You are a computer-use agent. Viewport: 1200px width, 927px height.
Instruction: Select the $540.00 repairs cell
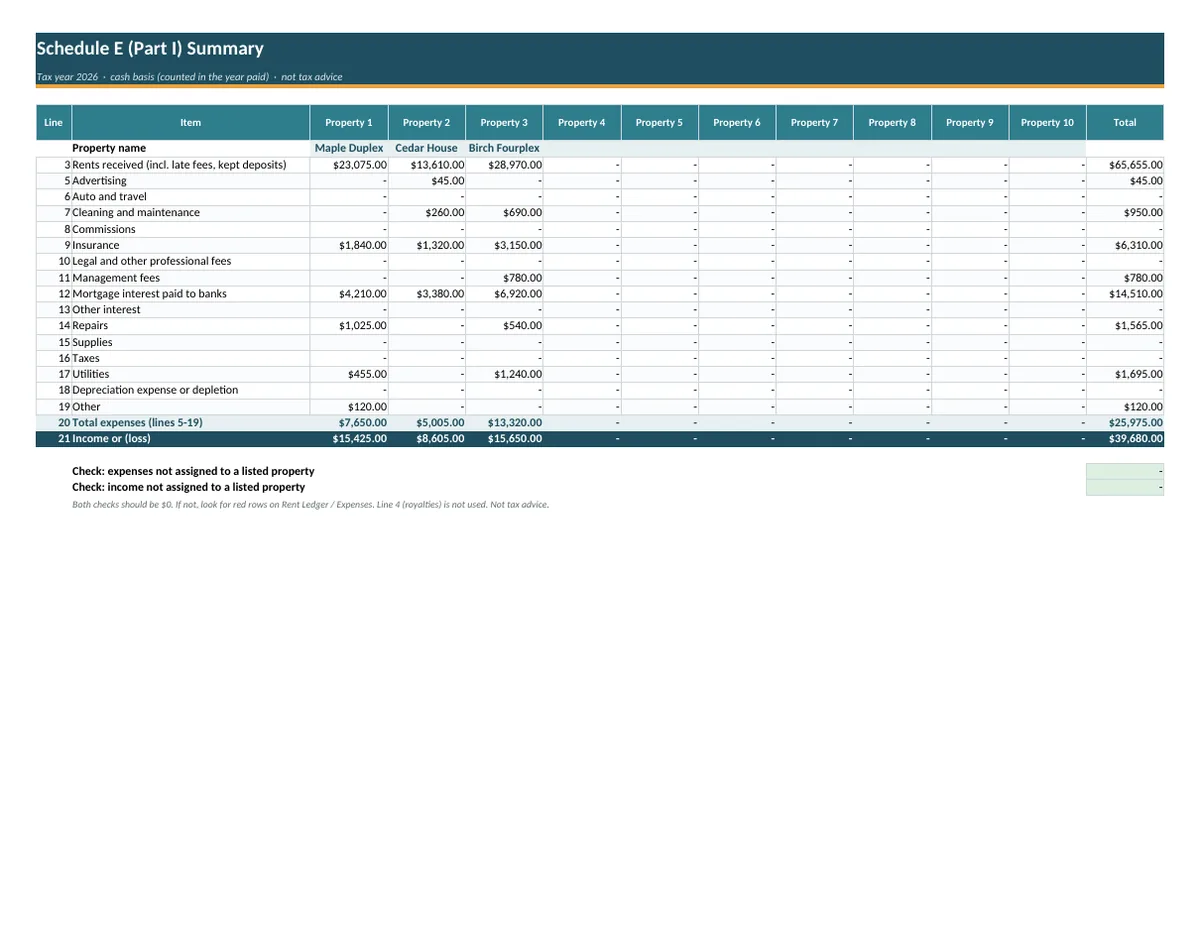(504, 326)
